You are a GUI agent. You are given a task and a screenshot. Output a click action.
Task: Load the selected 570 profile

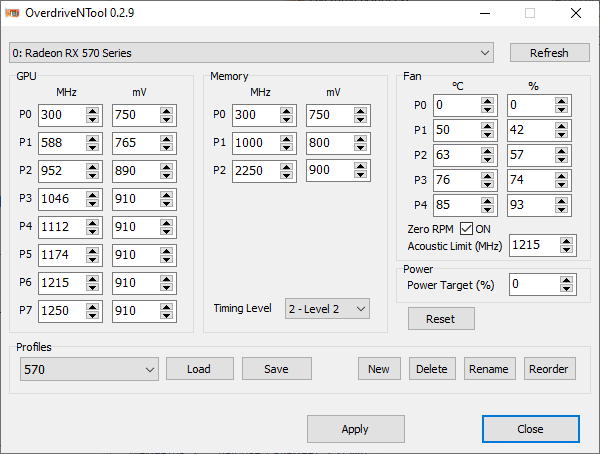(x=200, y=369)
